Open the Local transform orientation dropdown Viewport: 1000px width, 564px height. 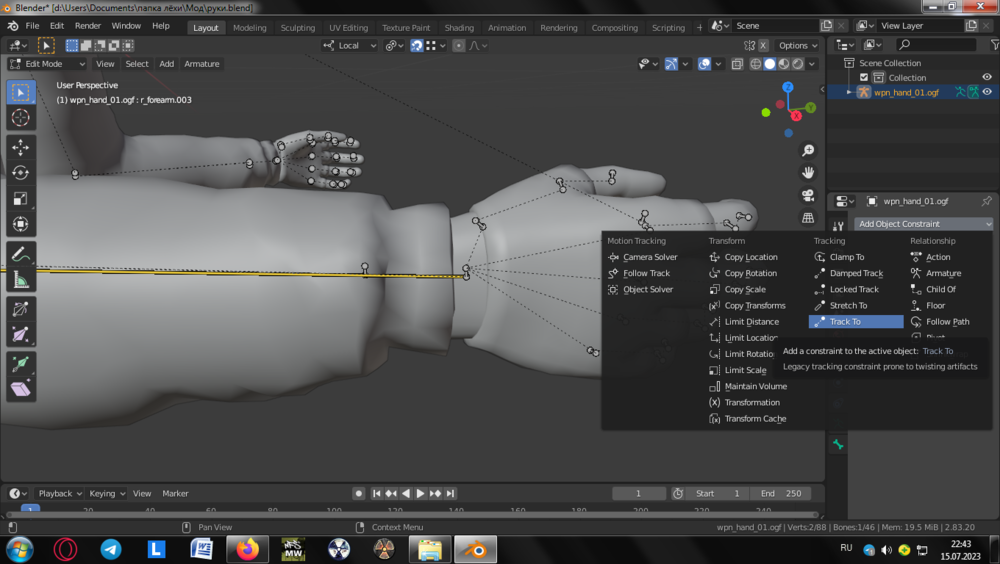pyautogui.click(x=351, y=45)
